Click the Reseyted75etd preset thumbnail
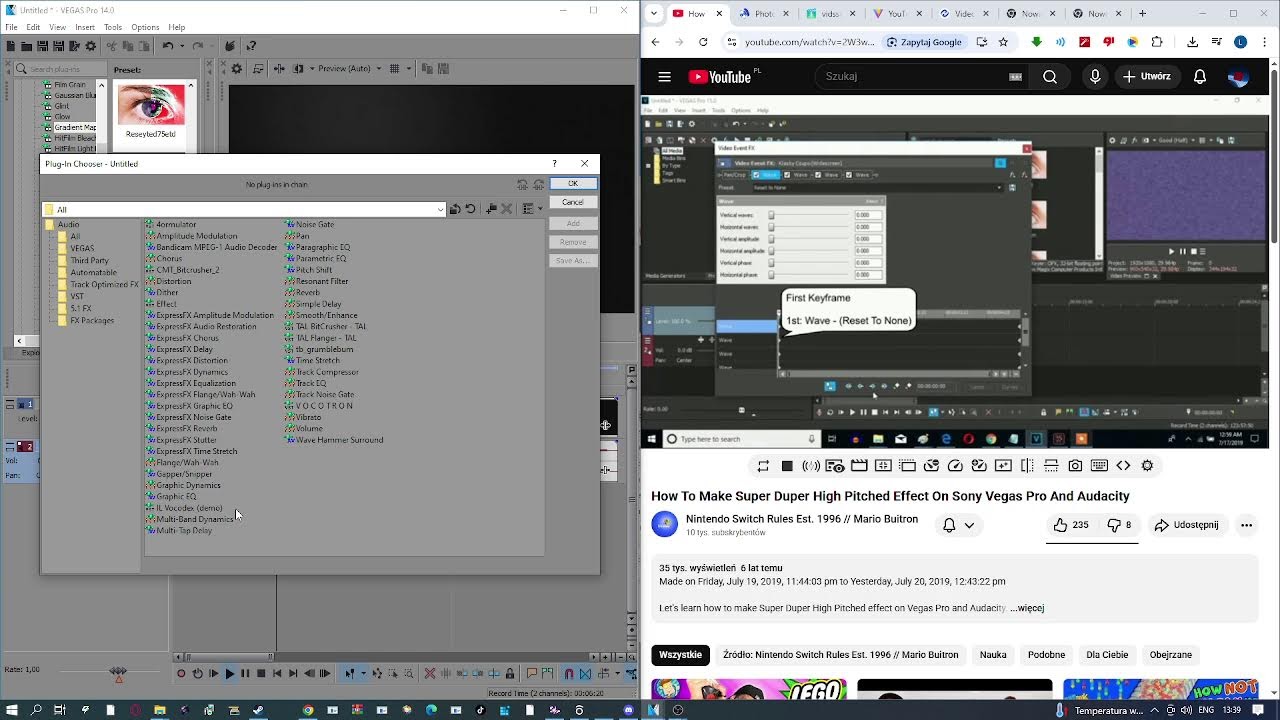 click(x=151, y=105)
